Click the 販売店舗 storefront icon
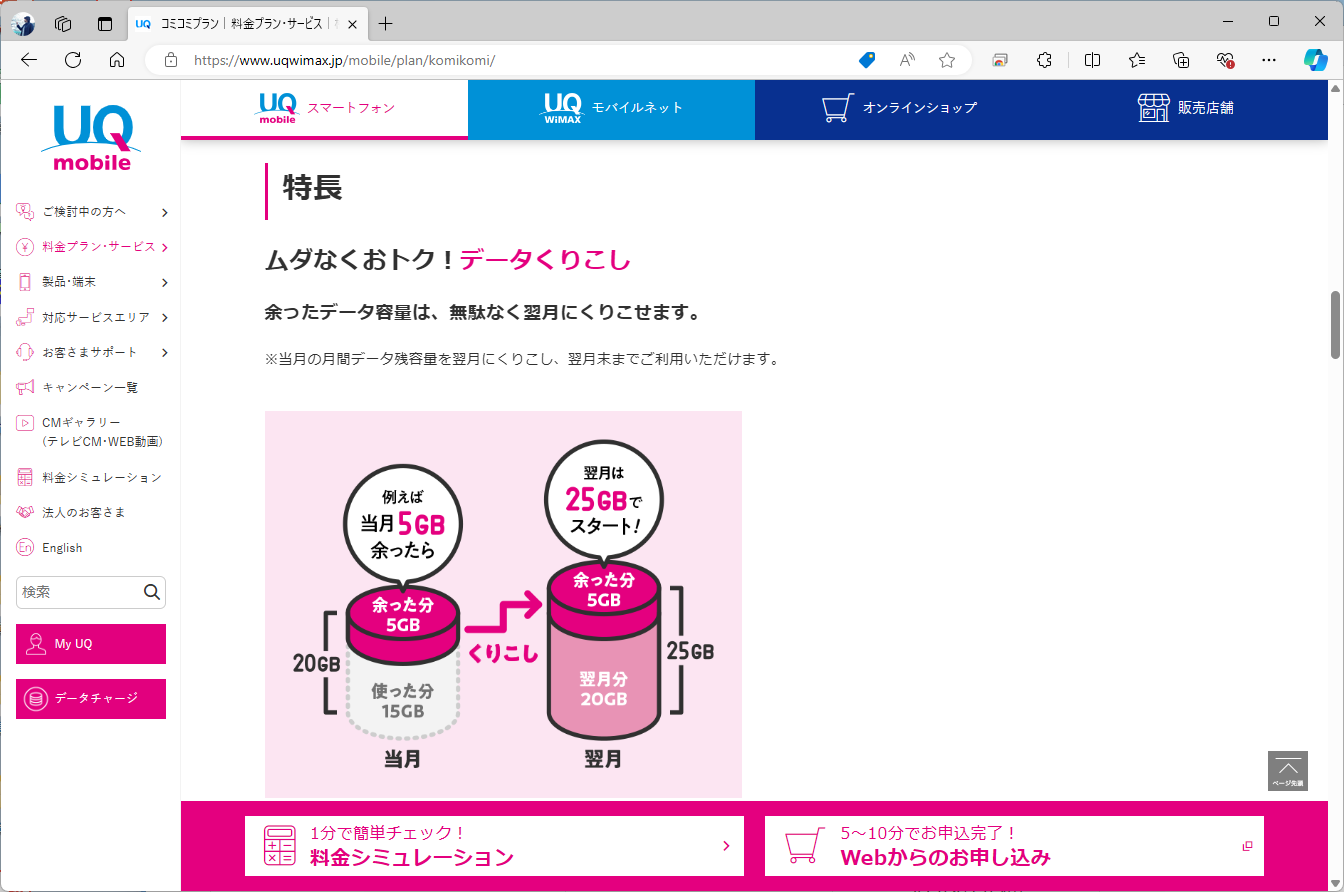 [1155, 107]
